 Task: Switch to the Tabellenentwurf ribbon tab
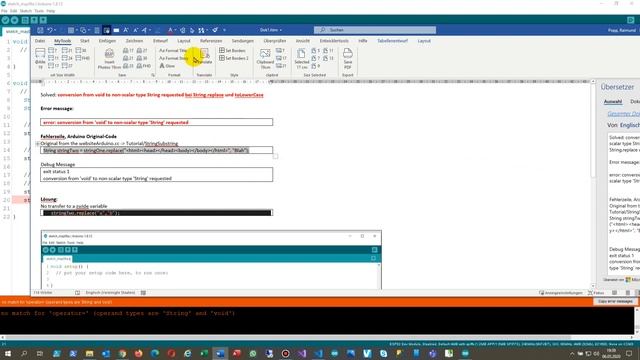392,41
